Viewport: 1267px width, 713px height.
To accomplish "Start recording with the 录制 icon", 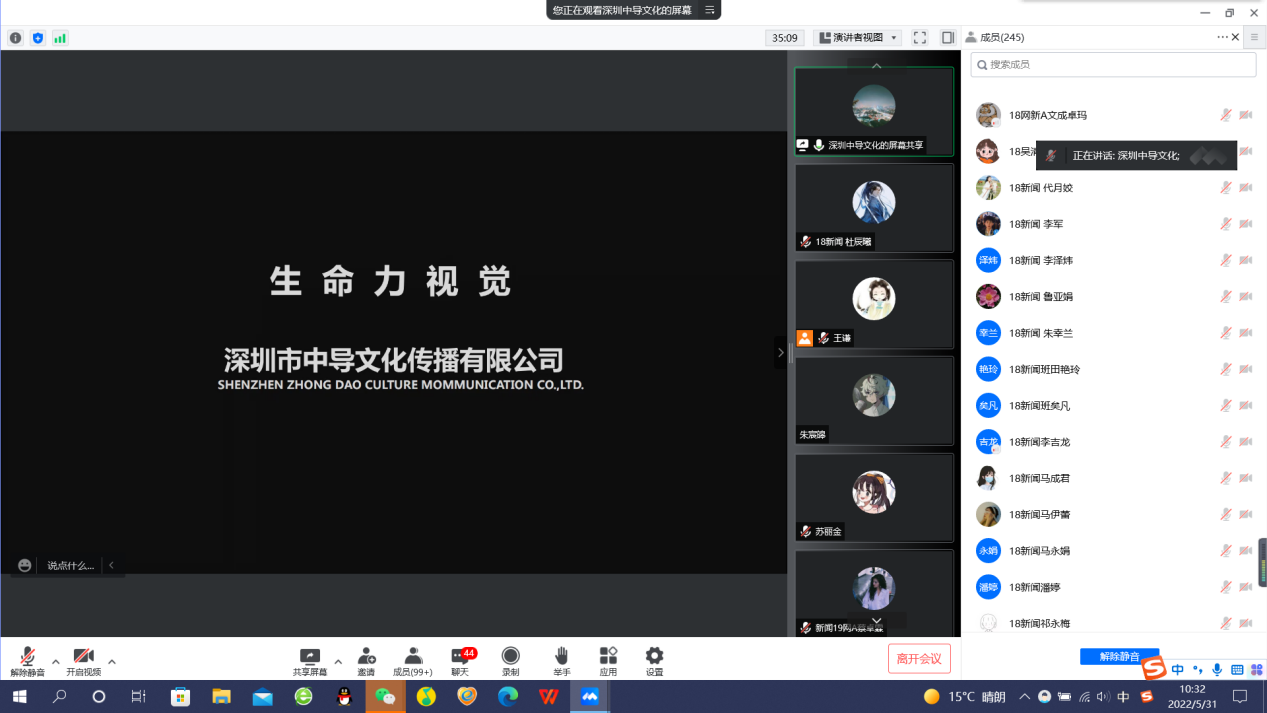I will click(510, 657).
